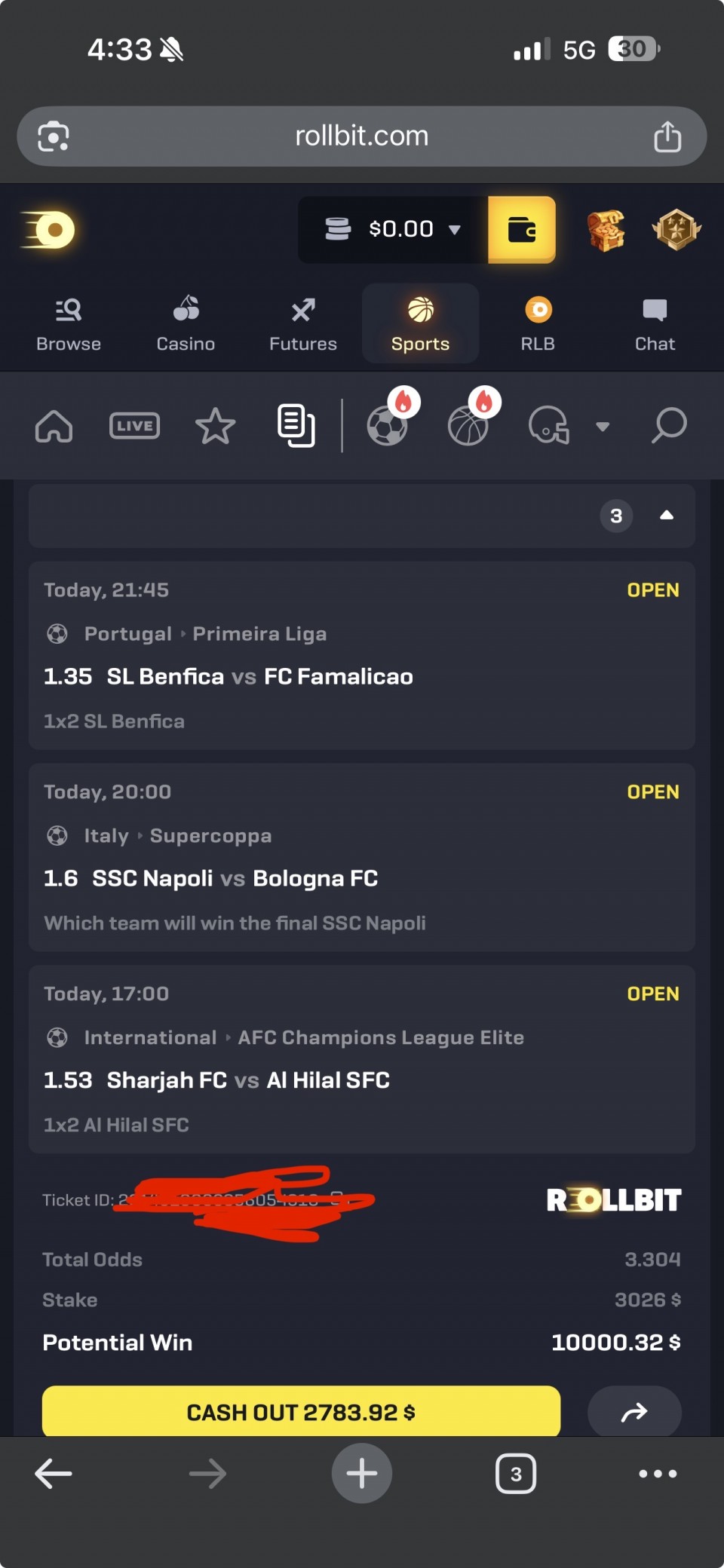Click the Rollbit logo in header
Viewport: 724px width, 1568px height.
48,229
